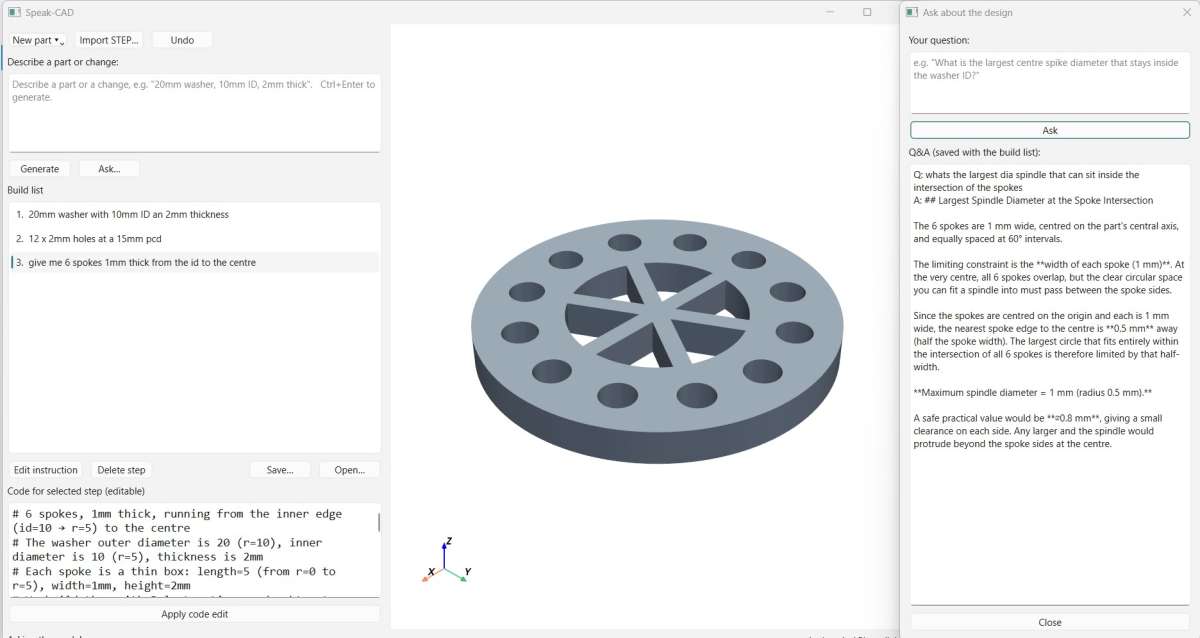Screen dimensions: 1200x638
Task: Select build step 3, give me 6 spokes
Action: (194, 262)
